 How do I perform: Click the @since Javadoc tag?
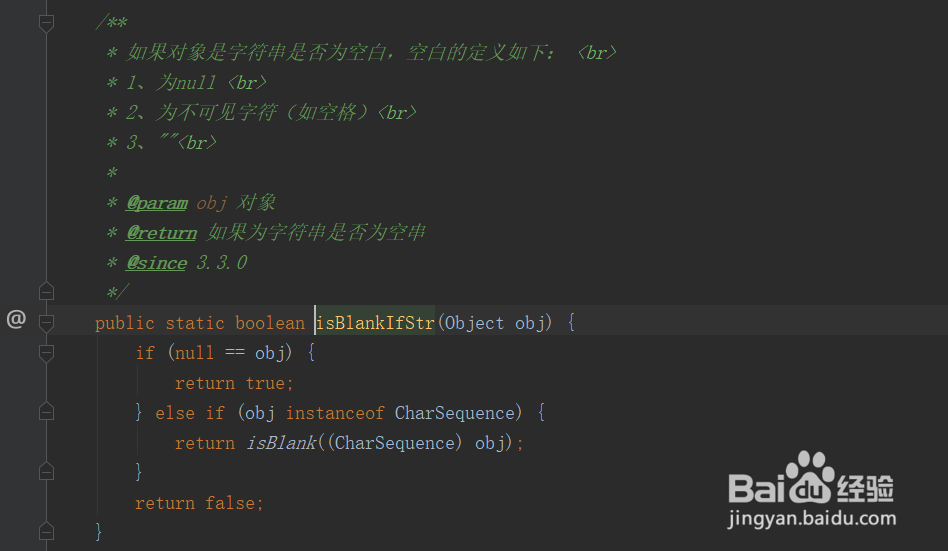(156, 263)
